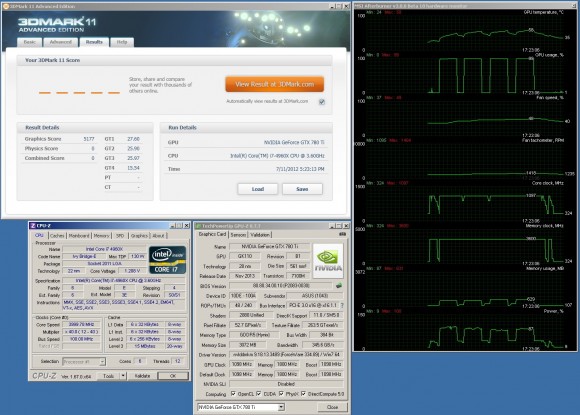Click the Graphics Score value 5177
This screenshot has width=580, height=415.
[89, 139]
